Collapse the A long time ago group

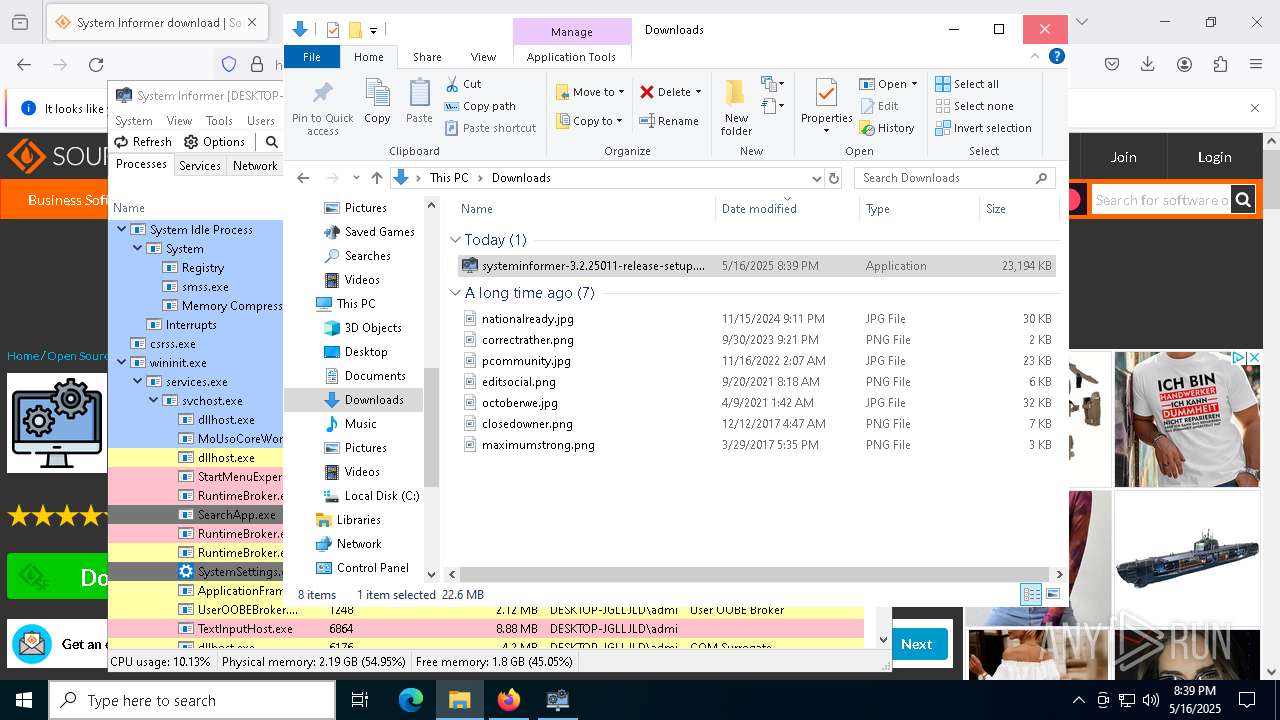[456, 293]
